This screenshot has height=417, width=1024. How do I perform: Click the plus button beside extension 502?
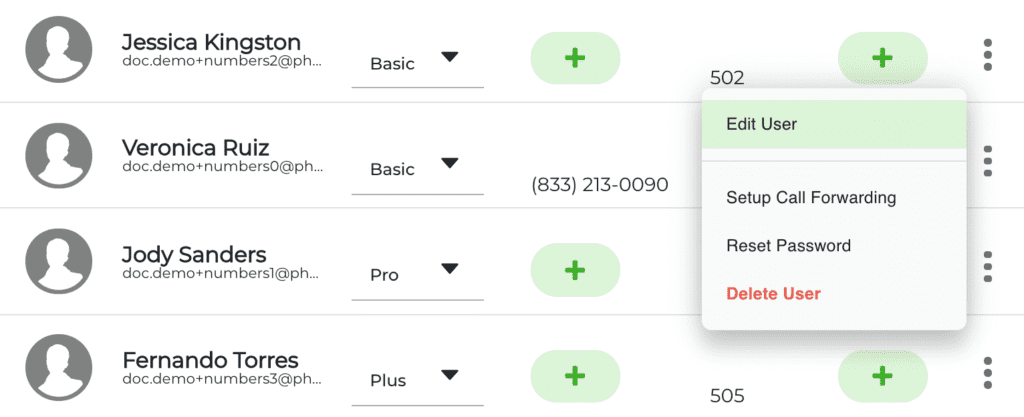(x=882, y=58)
